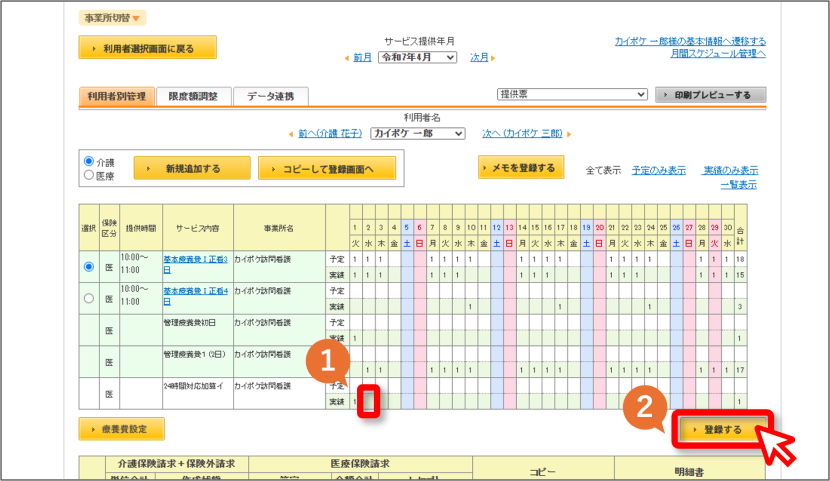Click the orange arrow beside 事業所切替
This screenshot has height=481, width=830.
pos(136,19)
